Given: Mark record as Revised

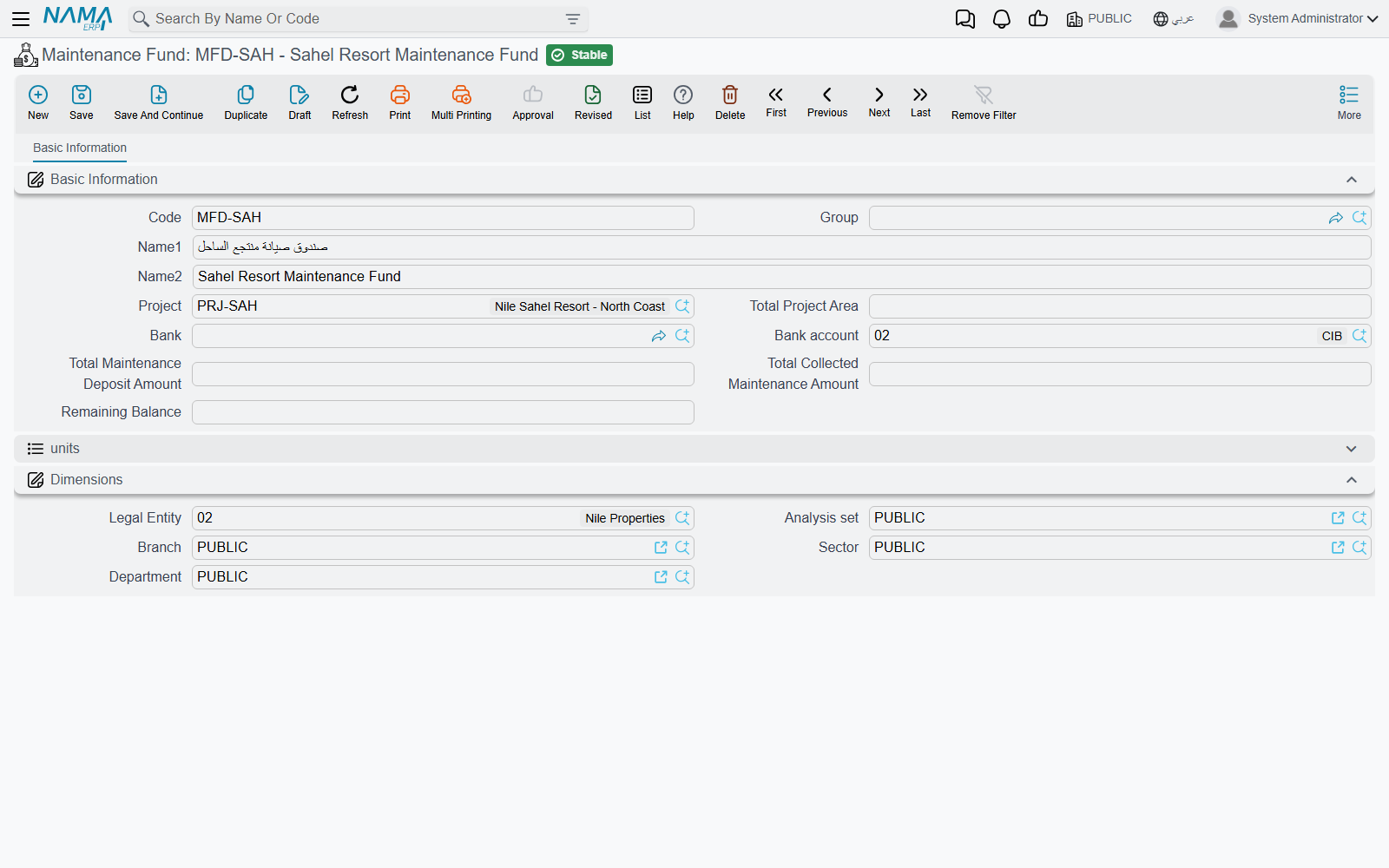Looking at the screenshot, I should (x=593, y=102).
